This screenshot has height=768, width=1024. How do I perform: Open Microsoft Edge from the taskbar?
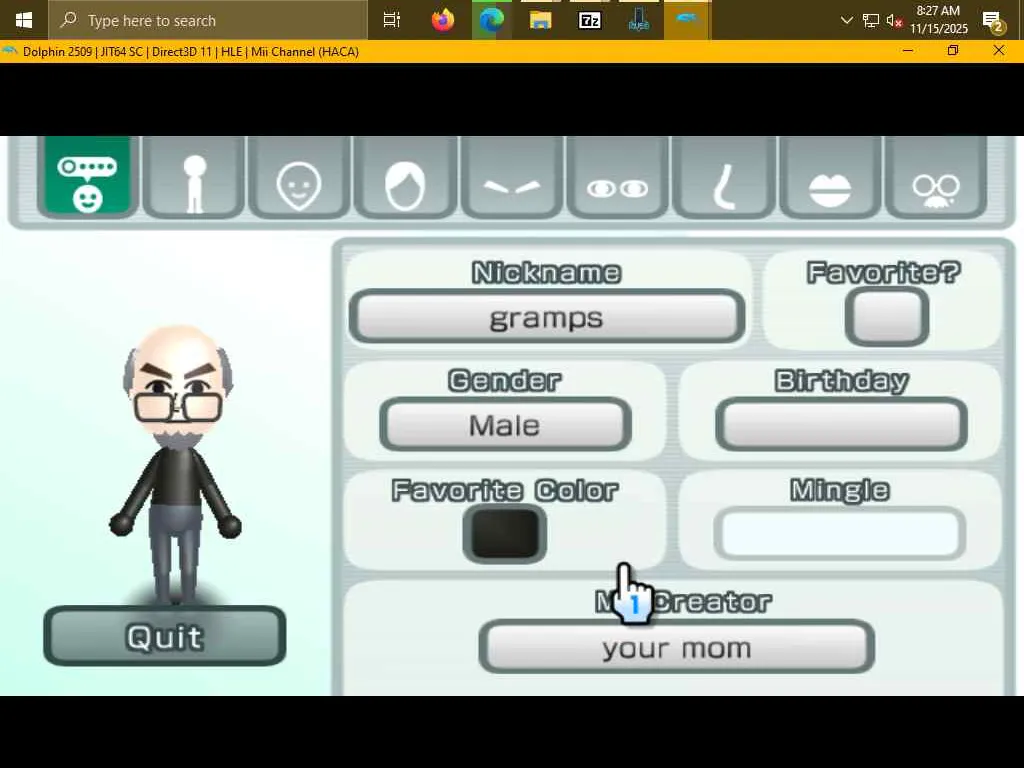pyautogui.click(x=492, y=20)
